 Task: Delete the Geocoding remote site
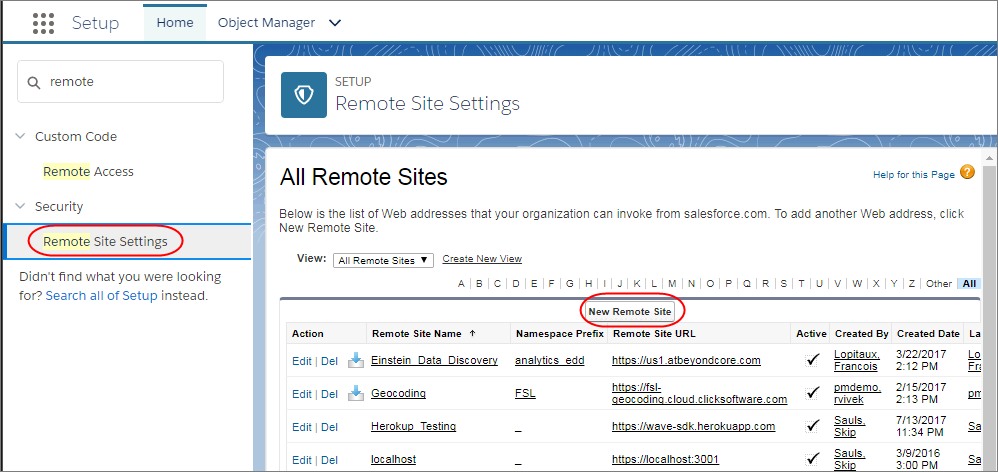click(x=329, y=394)
